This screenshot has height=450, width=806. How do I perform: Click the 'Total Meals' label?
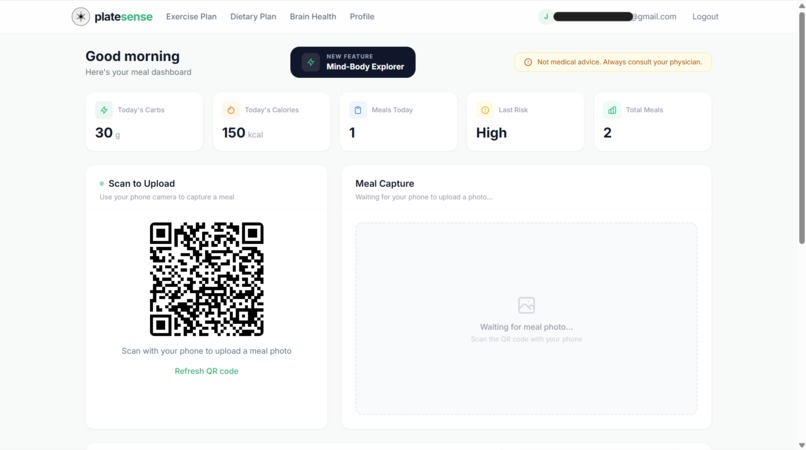644,110
